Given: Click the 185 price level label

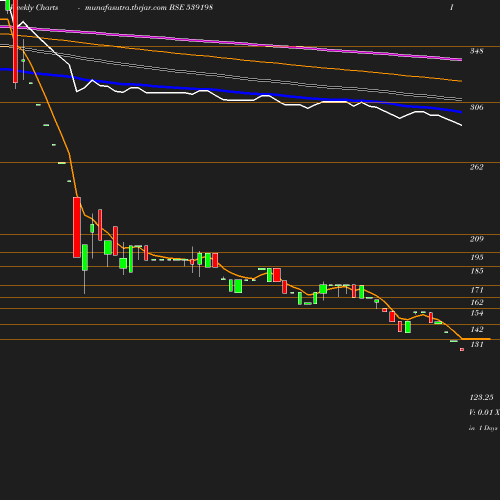Looking at the screenshot, I should (x=476, y=271).
